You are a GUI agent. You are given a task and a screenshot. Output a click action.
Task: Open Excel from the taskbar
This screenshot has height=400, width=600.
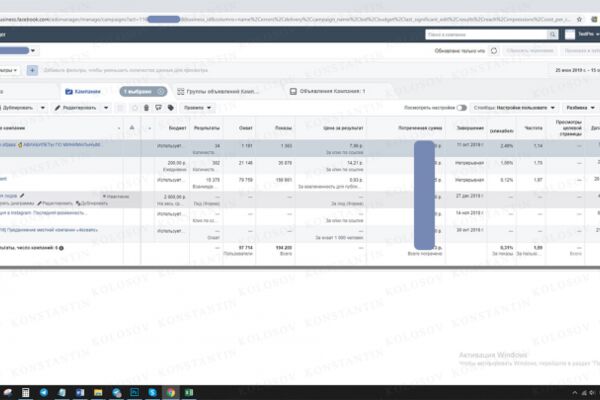[x=189, y=392]
